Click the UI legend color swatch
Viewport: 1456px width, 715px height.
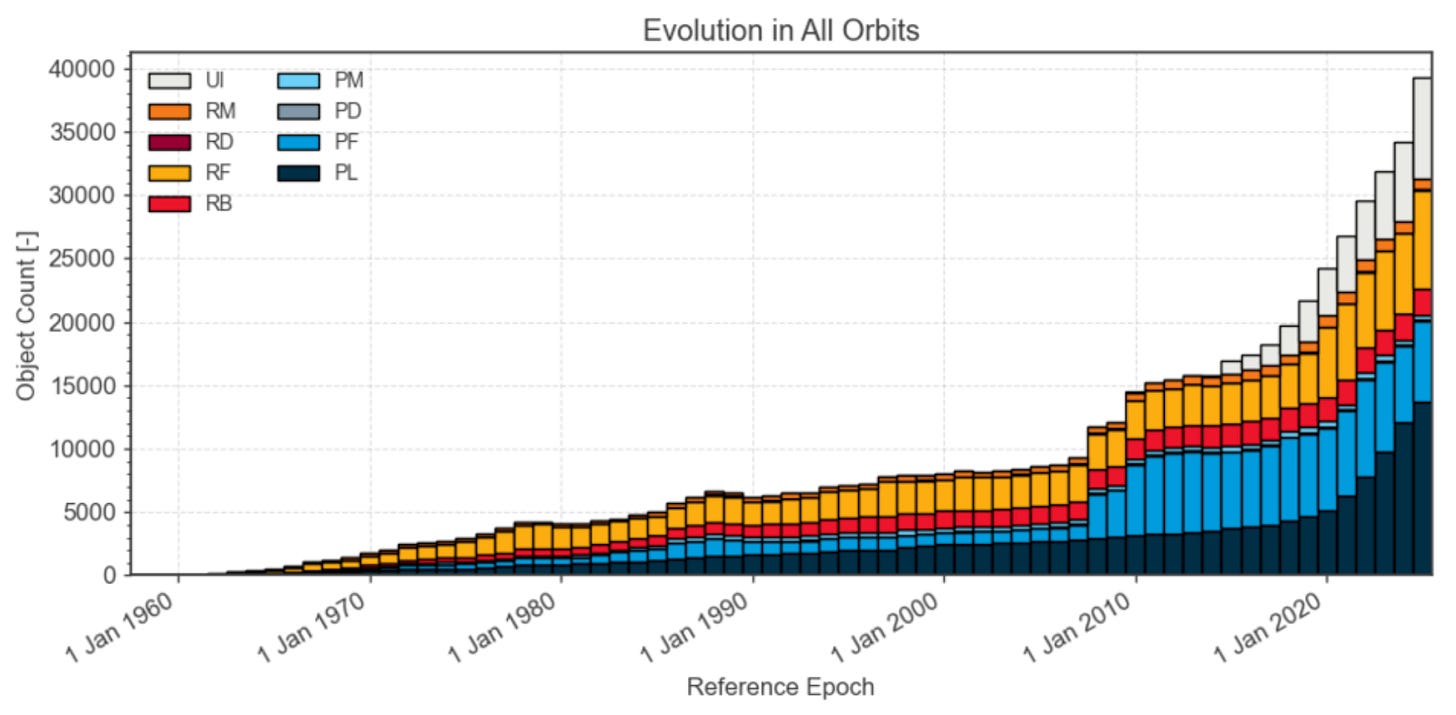[169, 80]
